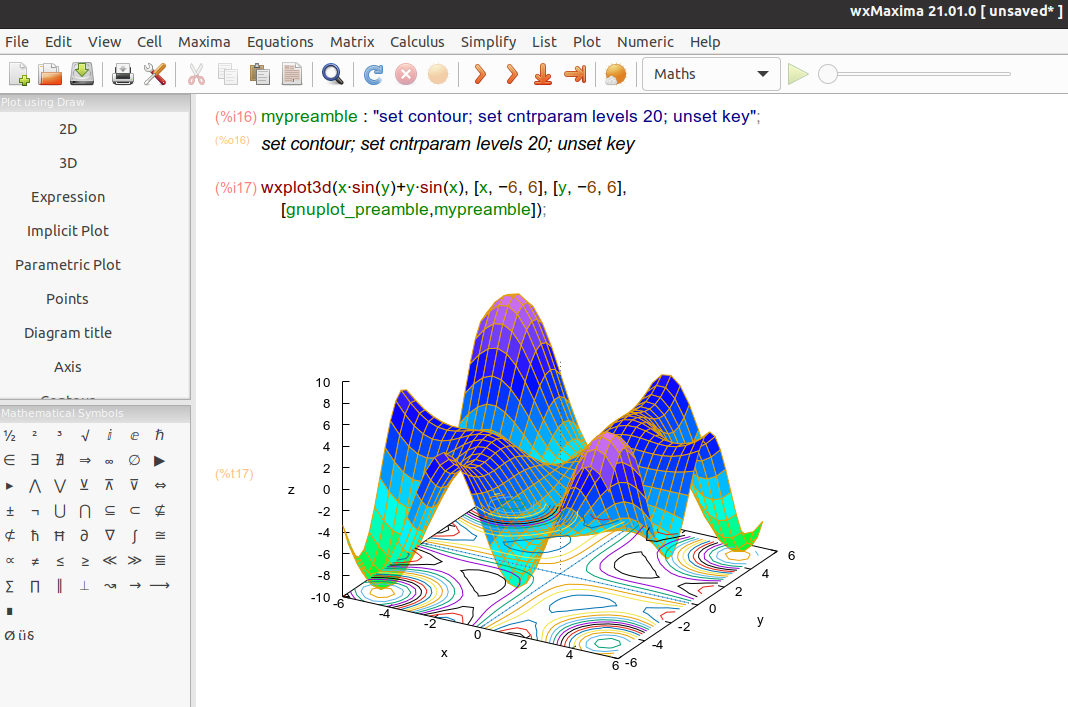Insert the infinity symbol from the symbols panel
This screenshot has width=1068, height=707.
tap(109, 460)
